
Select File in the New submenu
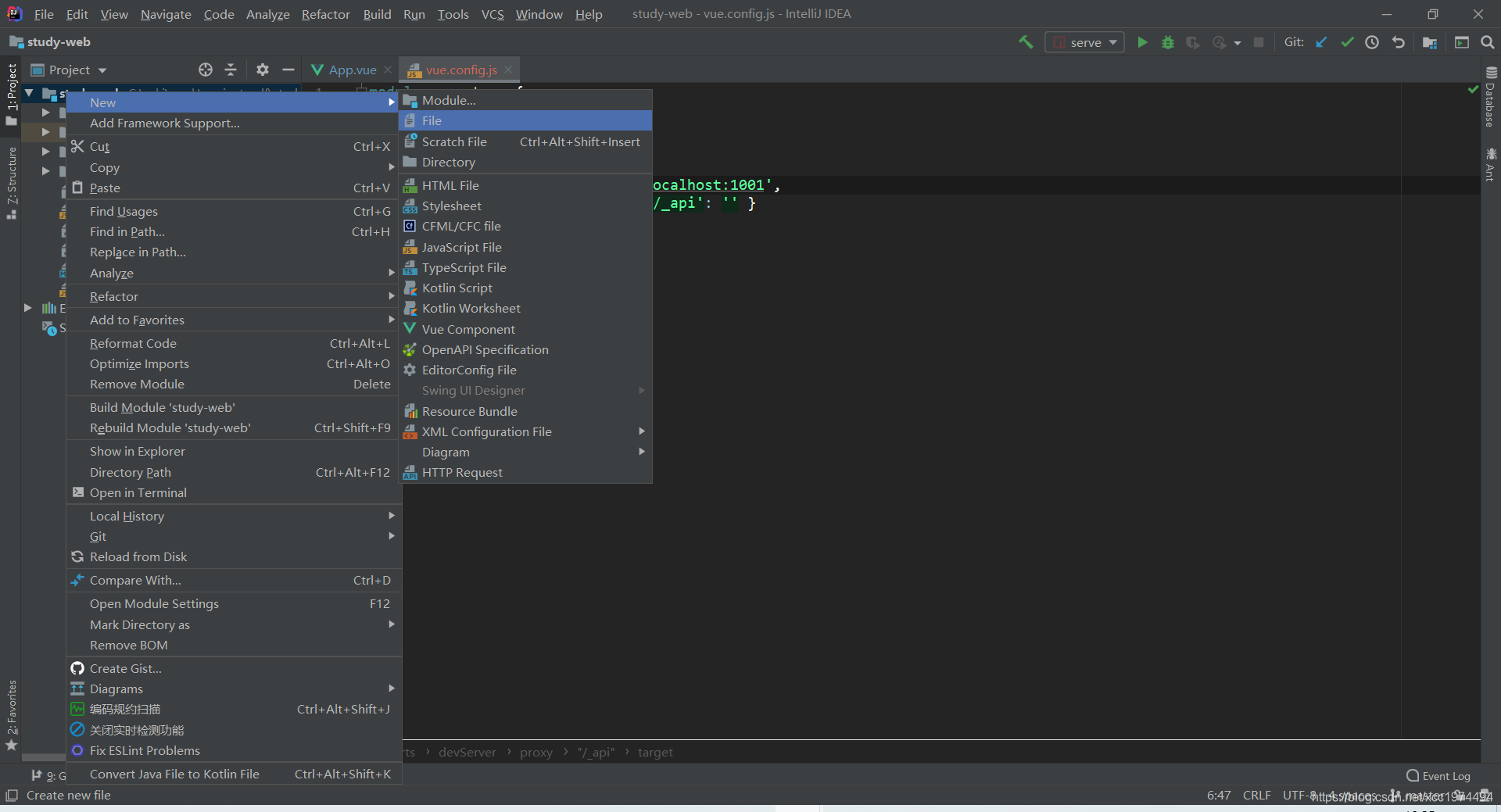[525, 120]
